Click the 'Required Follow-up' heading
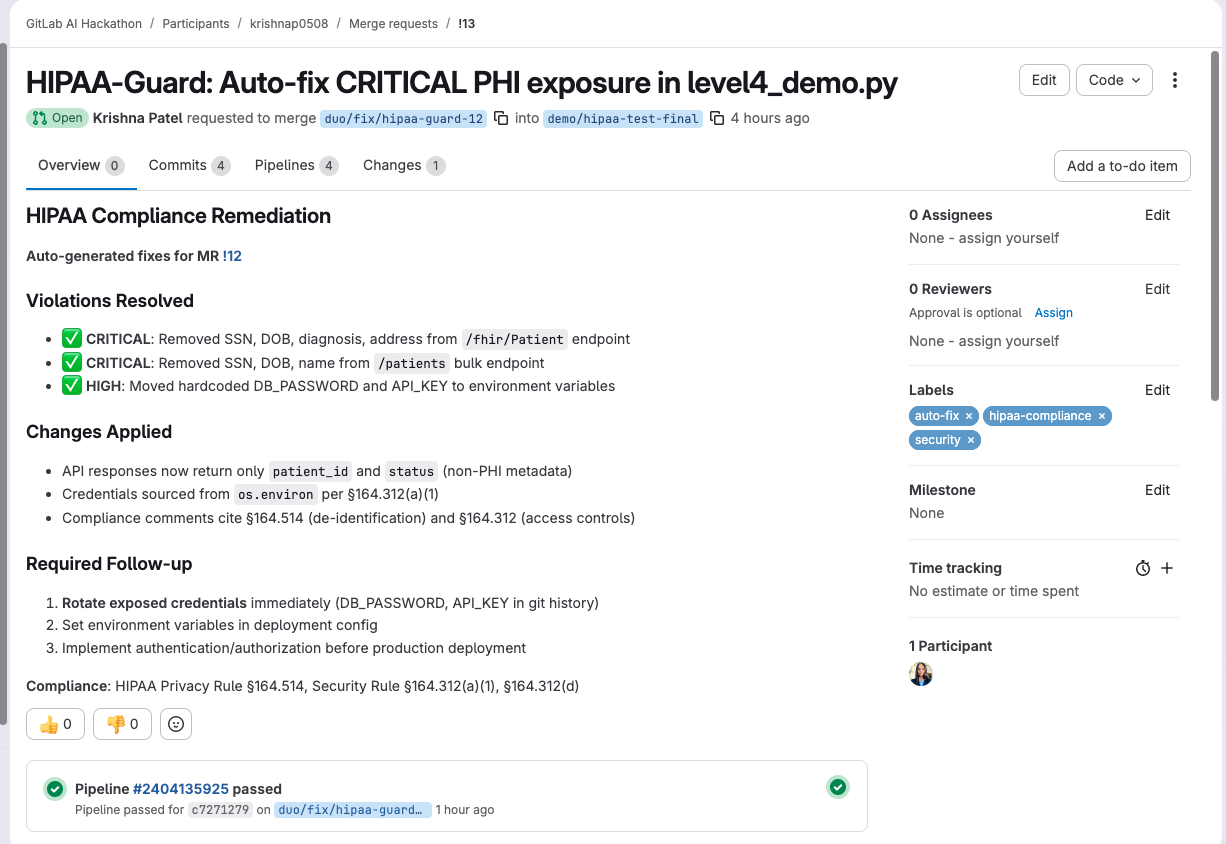This screenshot has height=844, width=1226. 109,564
